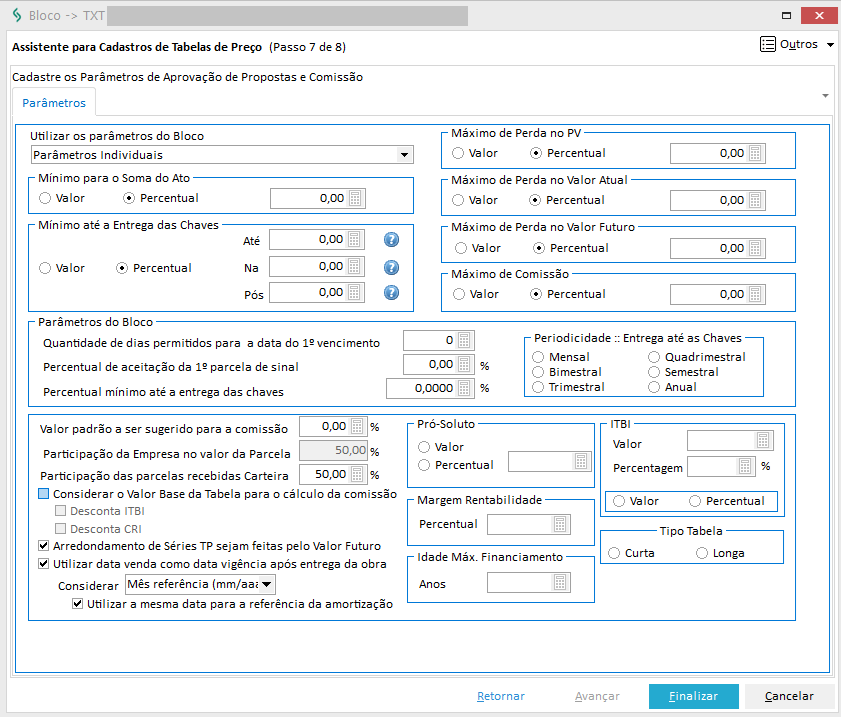Open Considerar Mês referência dropdown
This screenshot has width=841, height=717.
(x=267, y=584)
